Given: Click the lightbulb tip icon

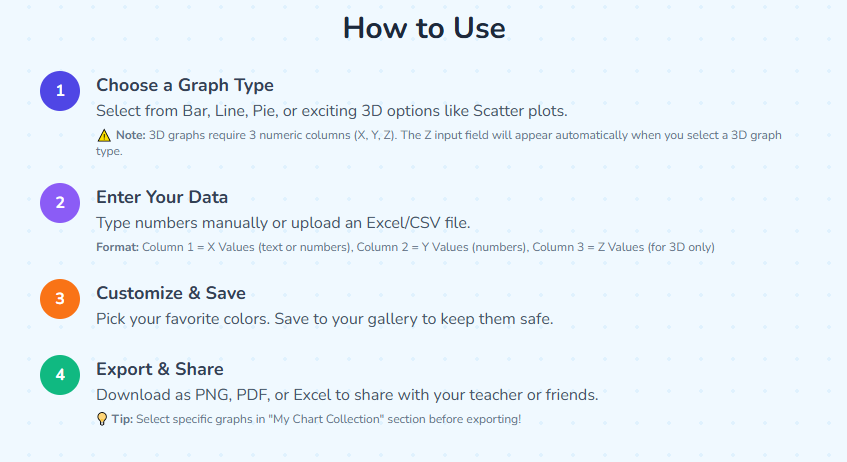Looking at the screenshot, I should tap(102, 419).
